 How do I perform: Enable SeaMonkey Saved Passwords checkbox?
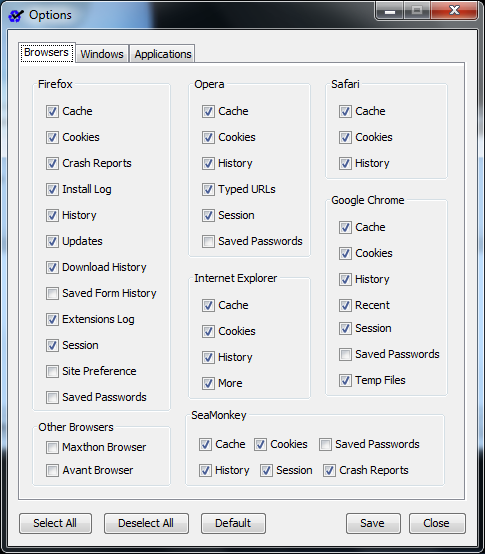click(325, 444)
